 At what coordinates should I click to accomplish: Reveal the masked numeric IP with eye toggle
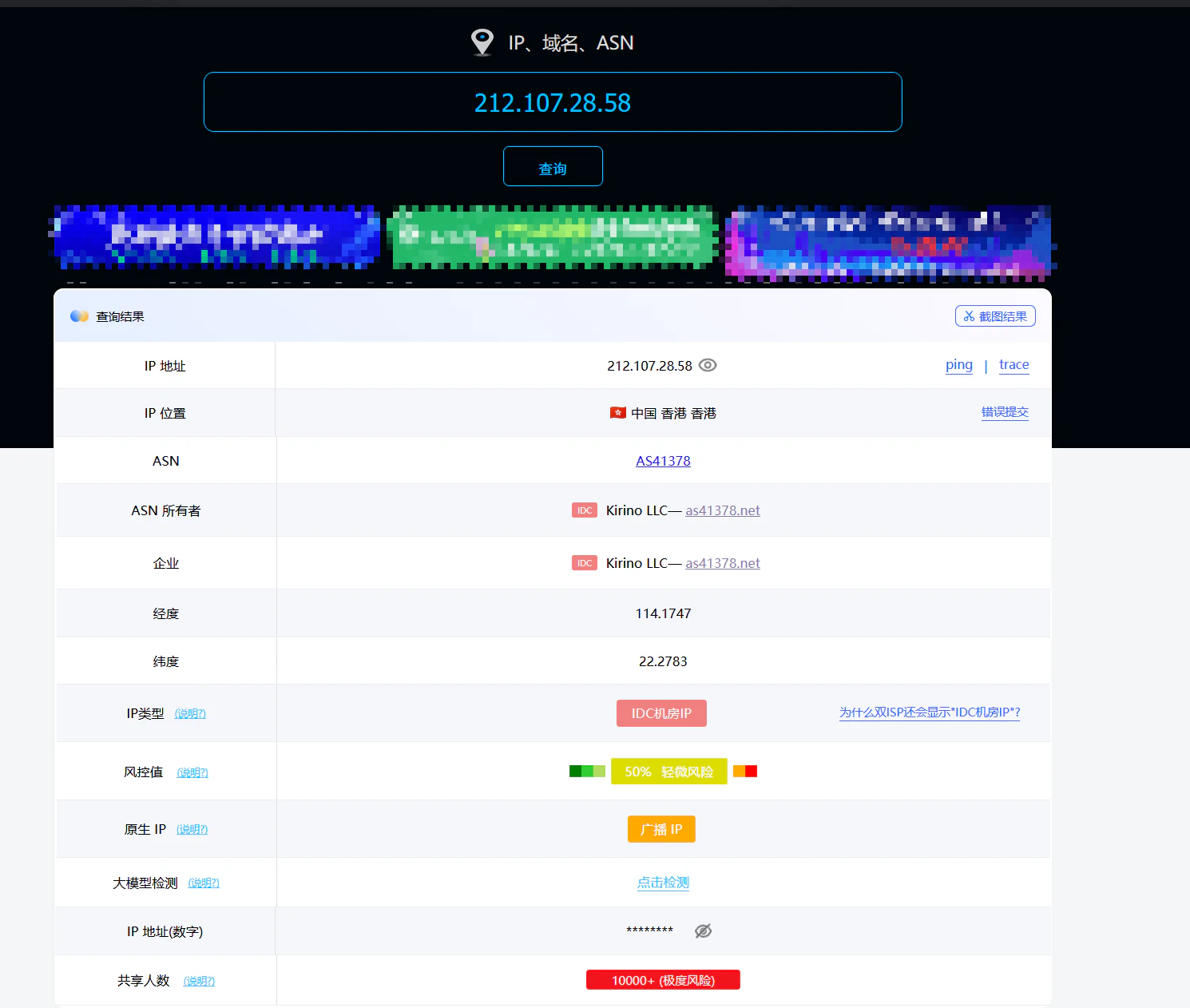(703, 930)
